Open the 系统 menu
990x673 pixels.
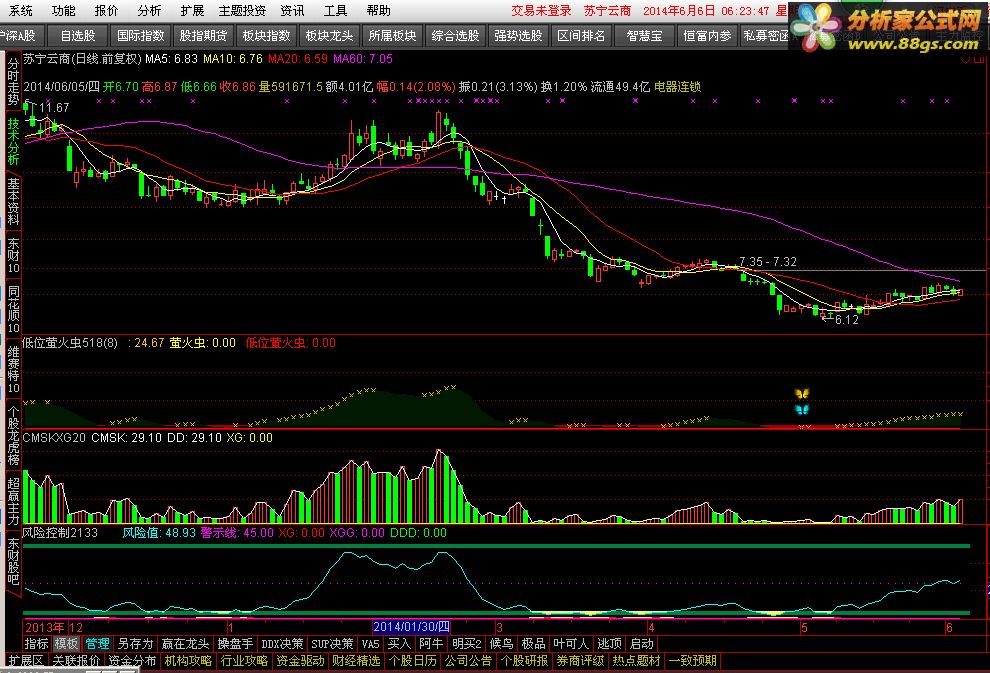(20, 11)
